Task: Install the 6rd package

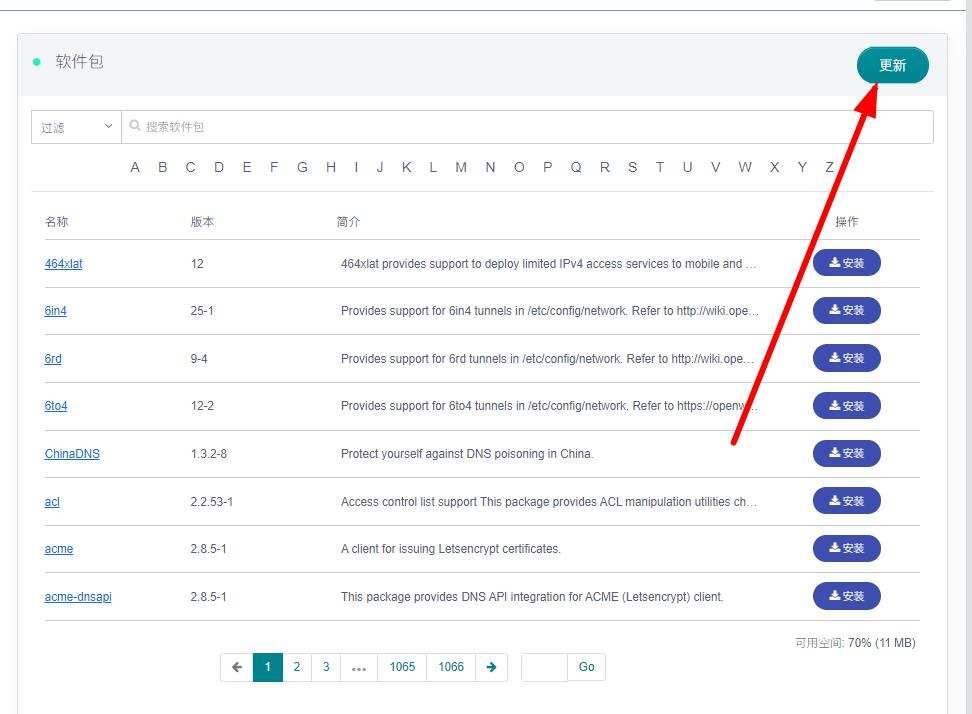Action: [847, 358]
